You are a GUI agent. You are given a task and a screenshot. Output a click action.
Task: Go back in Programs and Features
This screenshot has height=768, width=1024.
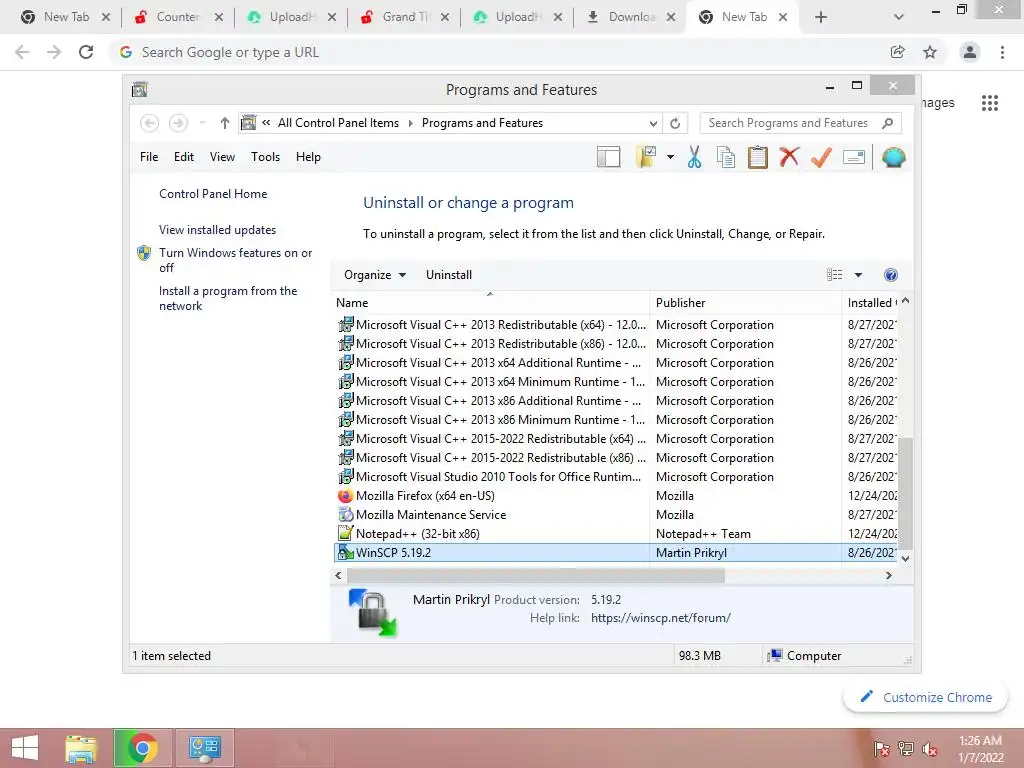click(150, 123)
